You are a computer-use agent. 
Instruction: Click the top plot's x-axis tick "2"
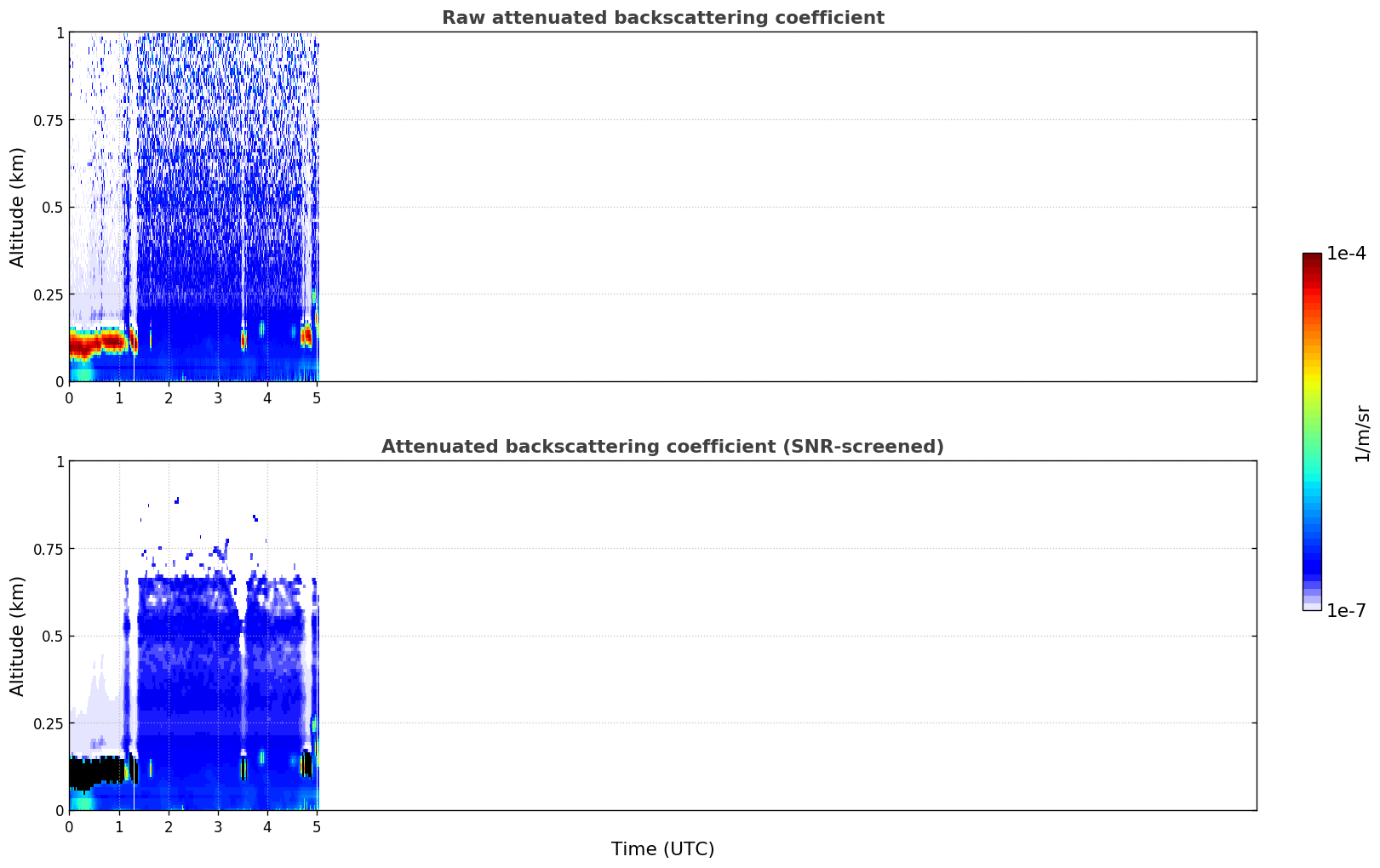pyautogui.click(x=169, y=397)
